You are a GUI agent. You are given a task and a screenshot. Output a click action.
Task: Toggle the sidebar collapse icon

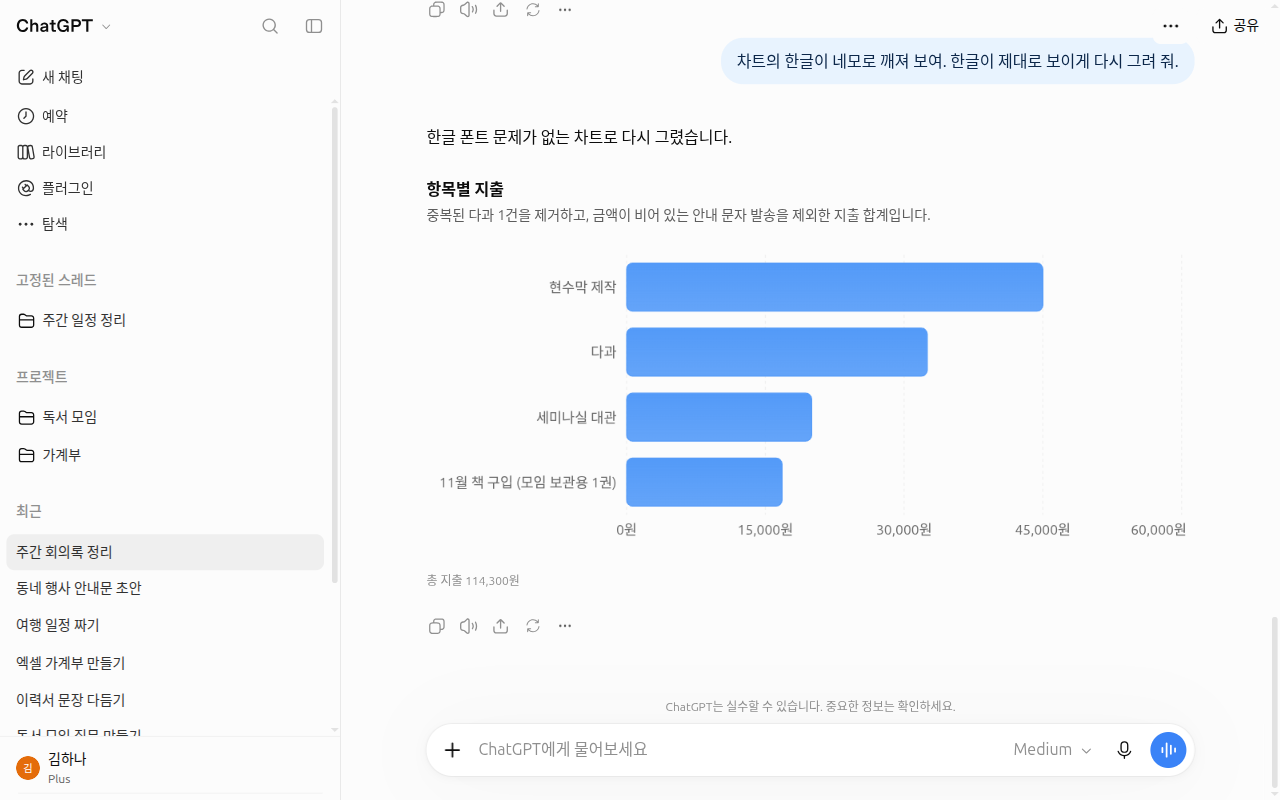click(x=314, y=26)
